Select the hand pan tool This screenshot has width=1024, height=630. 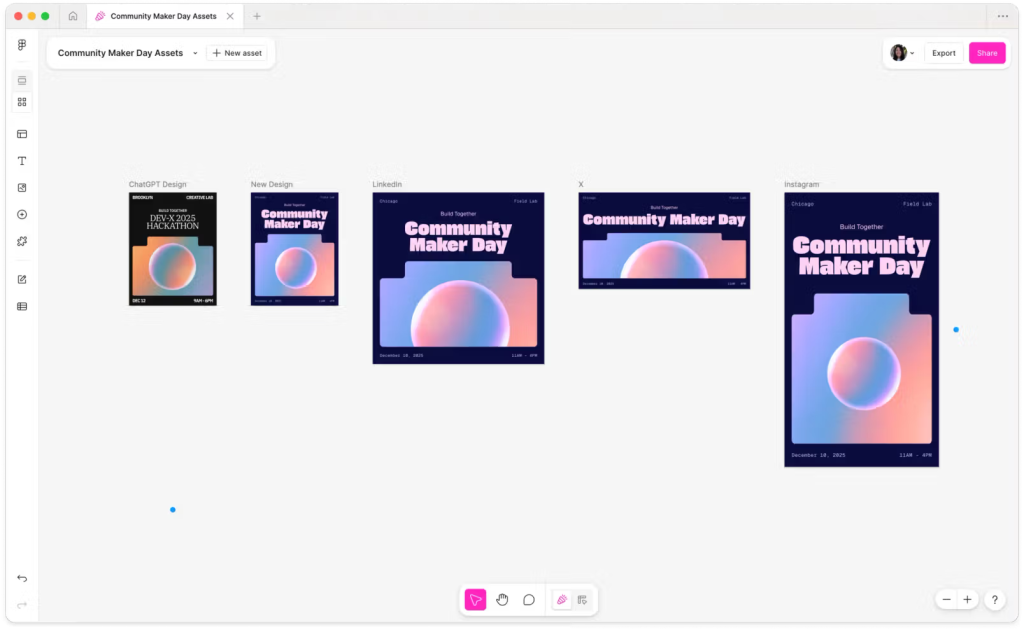[x=502, y=600]
